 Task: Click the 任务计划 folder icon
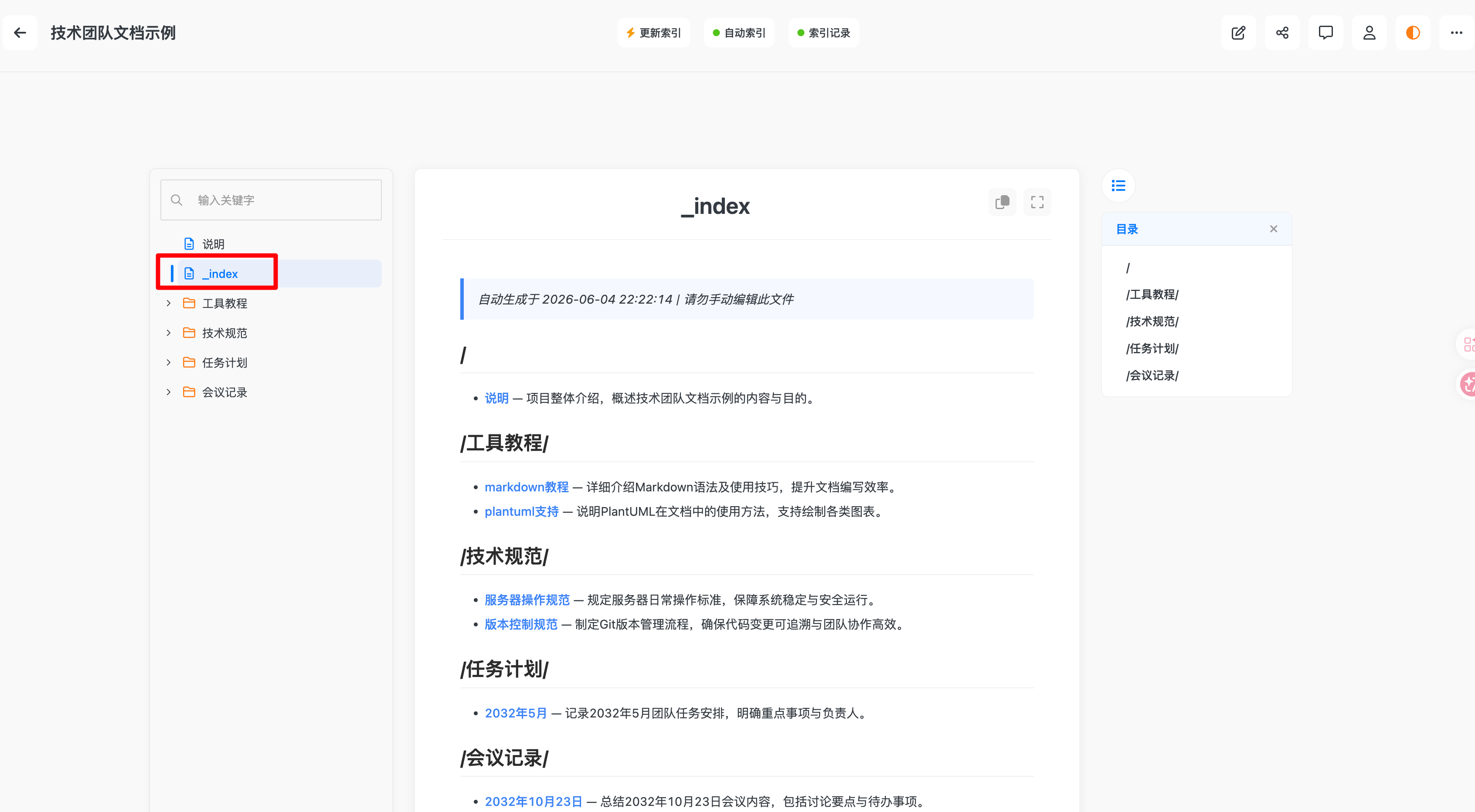coord(189,363)
